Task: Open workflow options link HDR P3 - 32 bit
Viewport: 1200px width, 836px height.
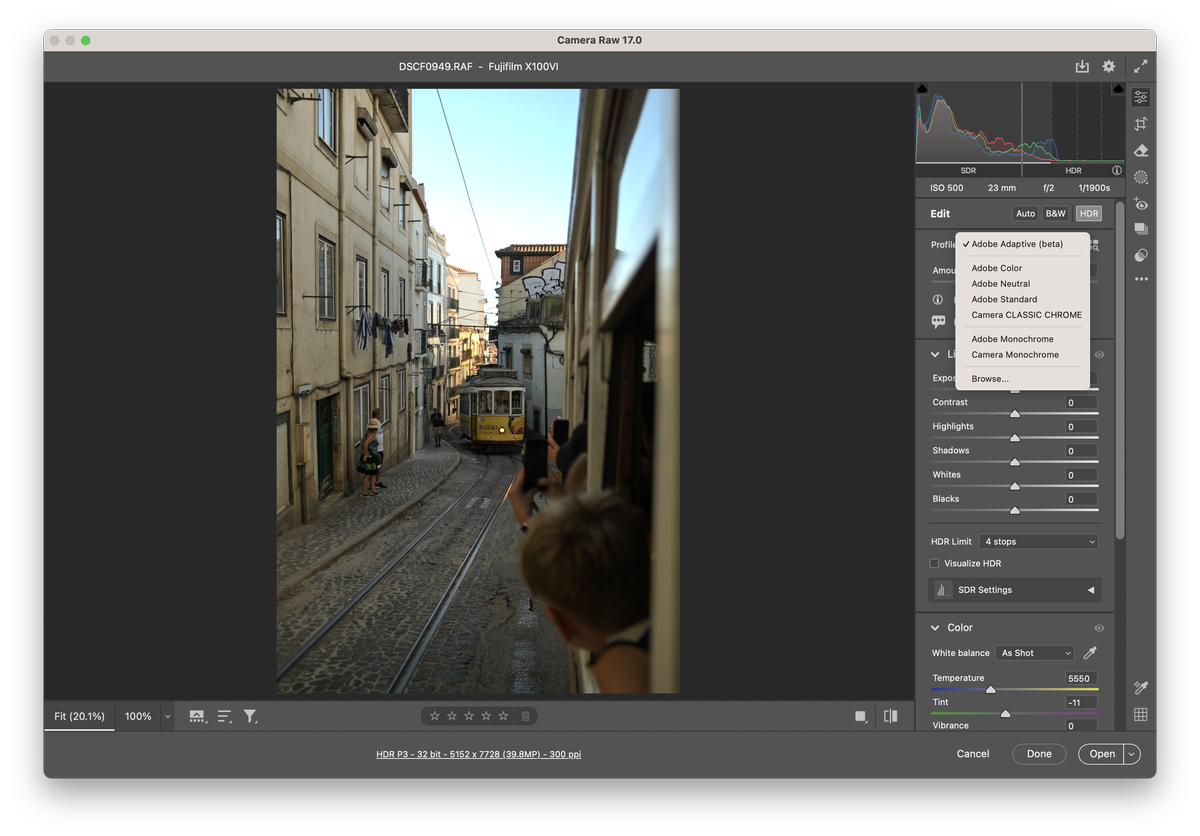Action: 479,754
